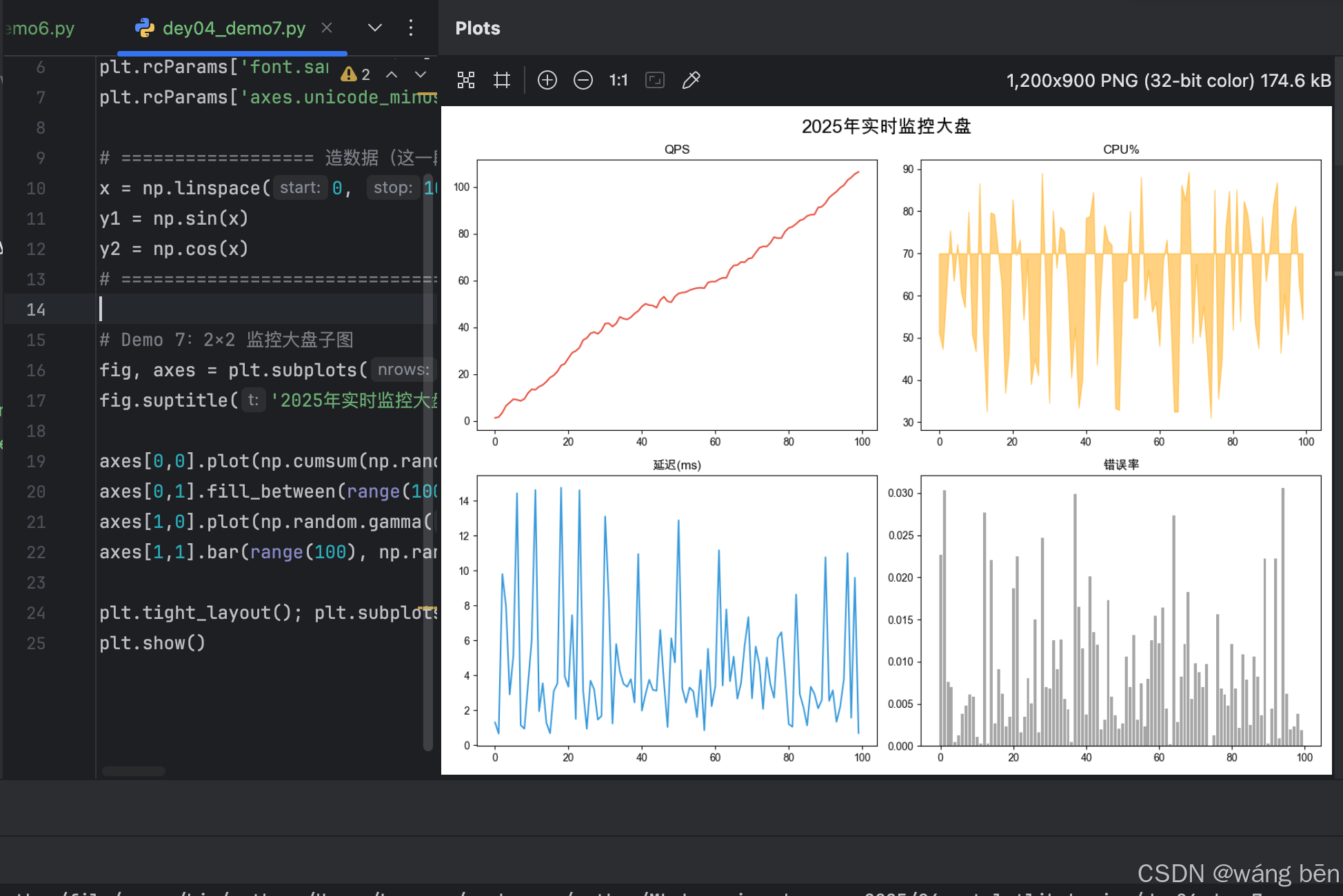Switch to the demo6.py editor tab
Viewport: 1343px width, 896px height.
point(41,28)
